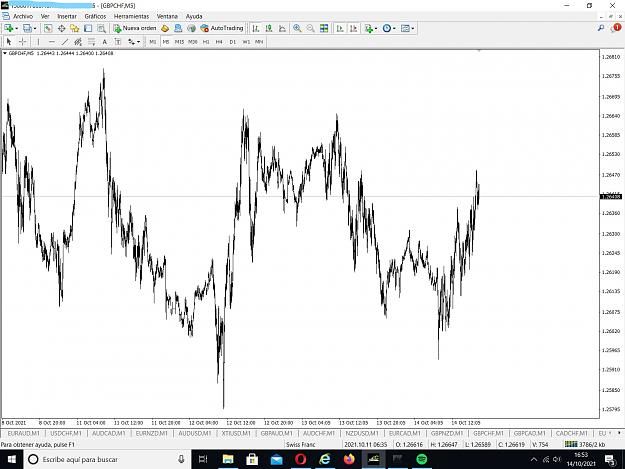Click the search magnifier icon at top right
625x469 pixels.
pos(601,28)
